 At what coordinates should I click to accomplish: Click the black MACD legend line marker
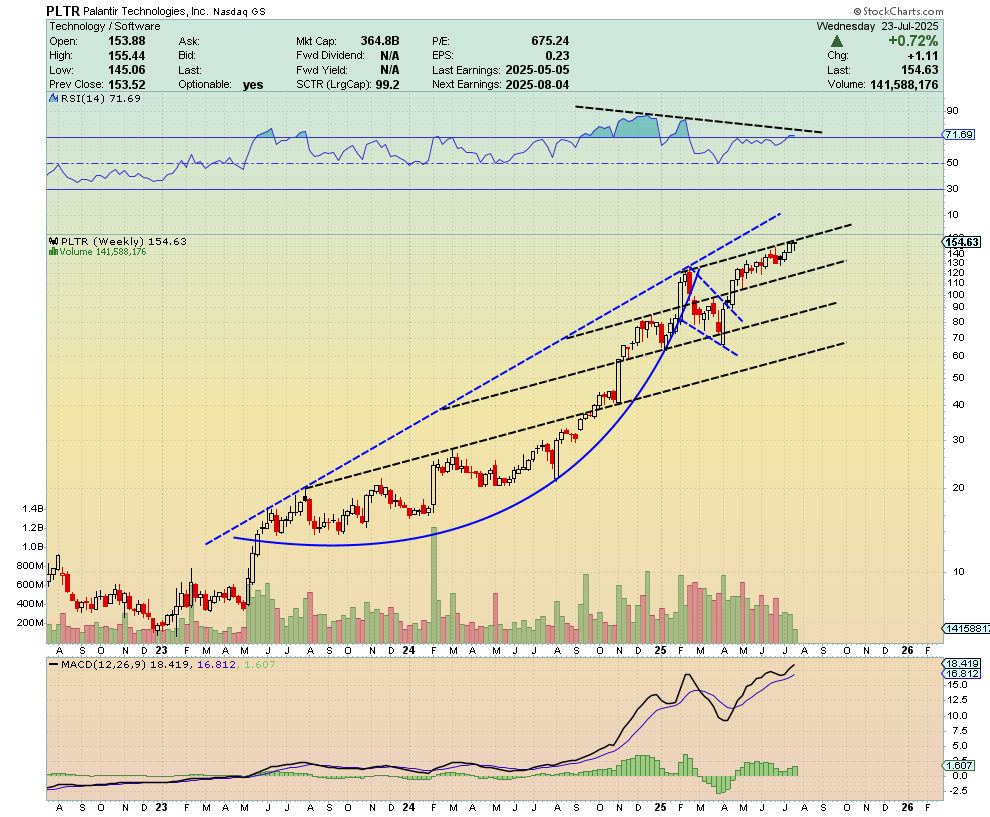click(54, 664)
